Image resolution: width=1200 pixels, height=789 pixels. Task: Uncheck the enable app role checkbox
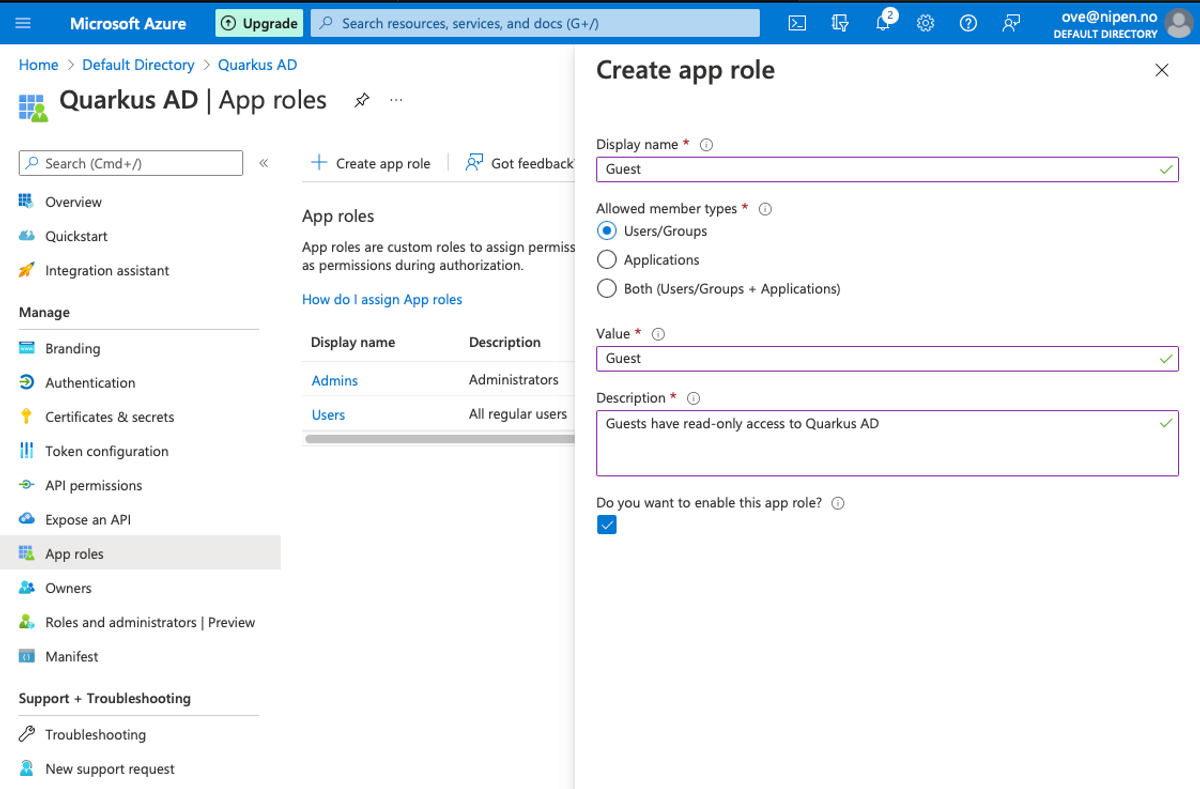(607, 524)
